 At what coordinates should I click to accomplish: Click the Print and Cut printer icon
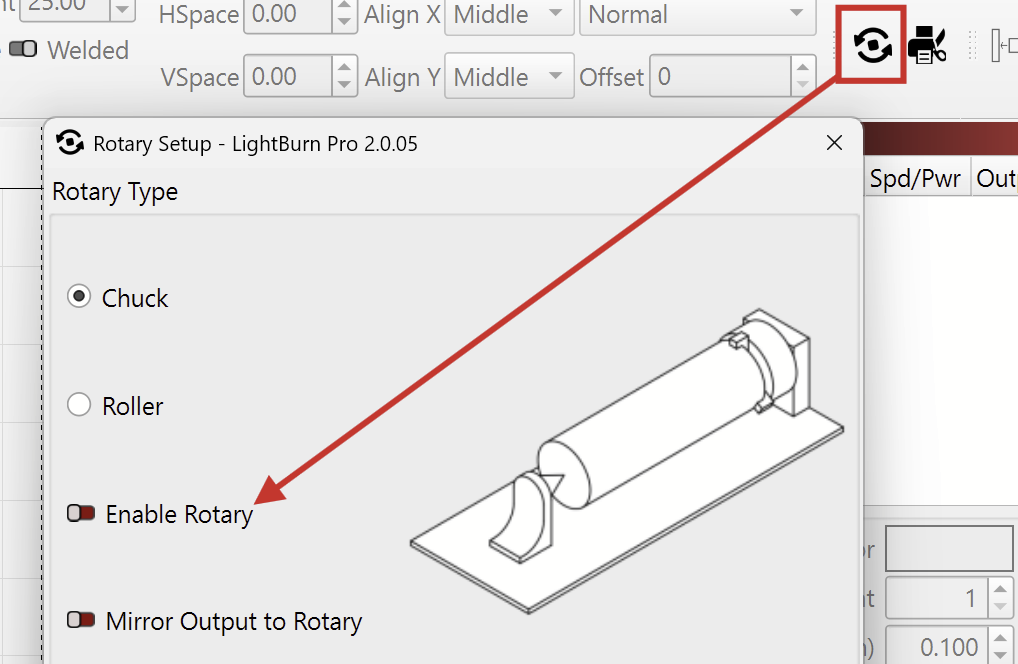pyautogui.click(x=927, y=45)
